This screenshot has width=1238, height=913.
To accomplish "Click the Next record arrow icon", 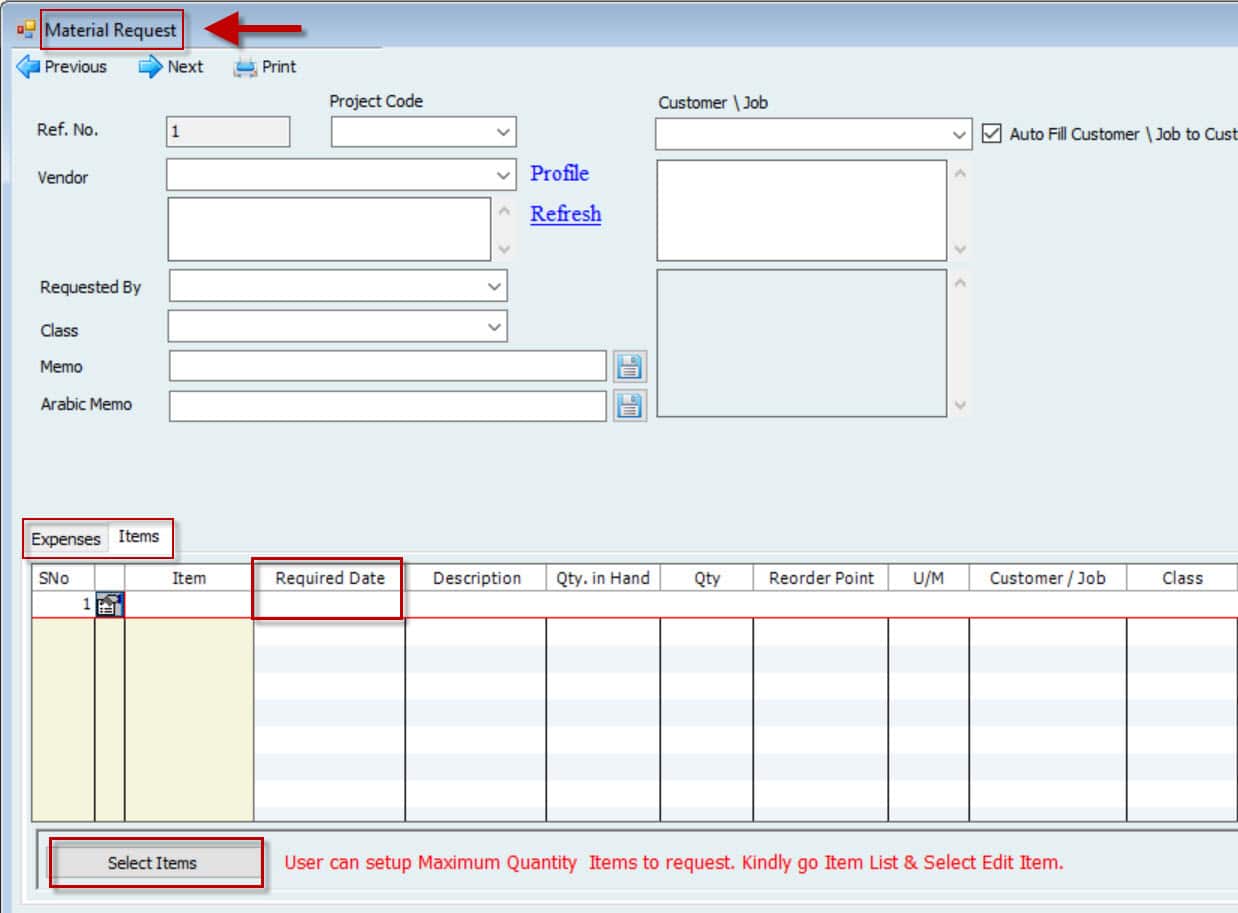I will (x=150, y=67).
